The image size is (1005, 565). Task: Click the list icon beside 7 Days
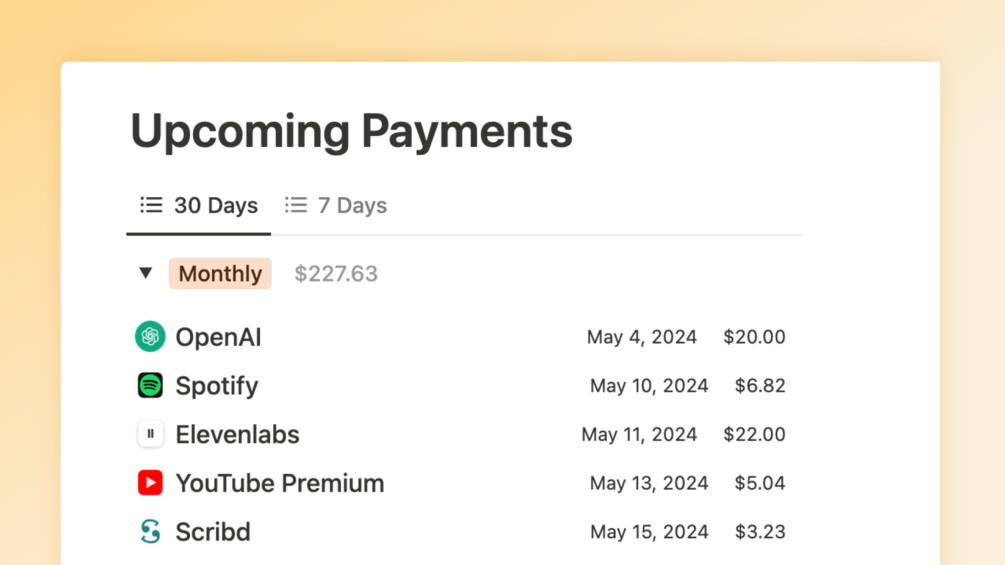[x=295, y=205]
